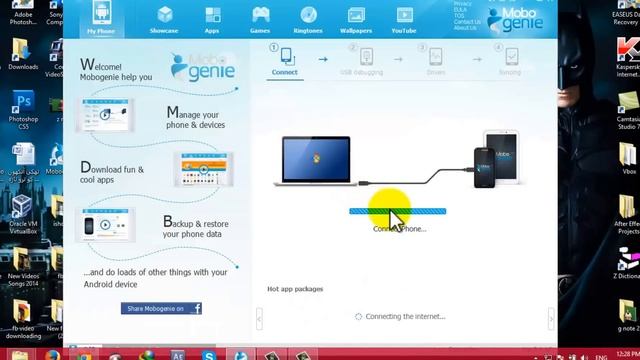Viewport: 640px width, 360px height.
Task: Click the Mobogenie taskbar button
Action: pyautogui.click(x=240, y=355)
